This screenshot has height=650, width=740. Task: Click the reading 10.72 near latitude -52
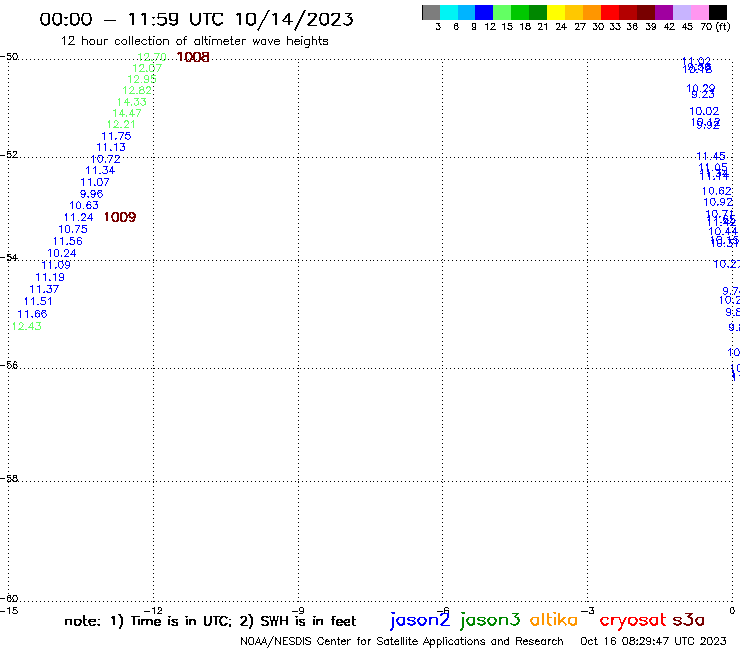pyautogui.click(x=105, y=160)
